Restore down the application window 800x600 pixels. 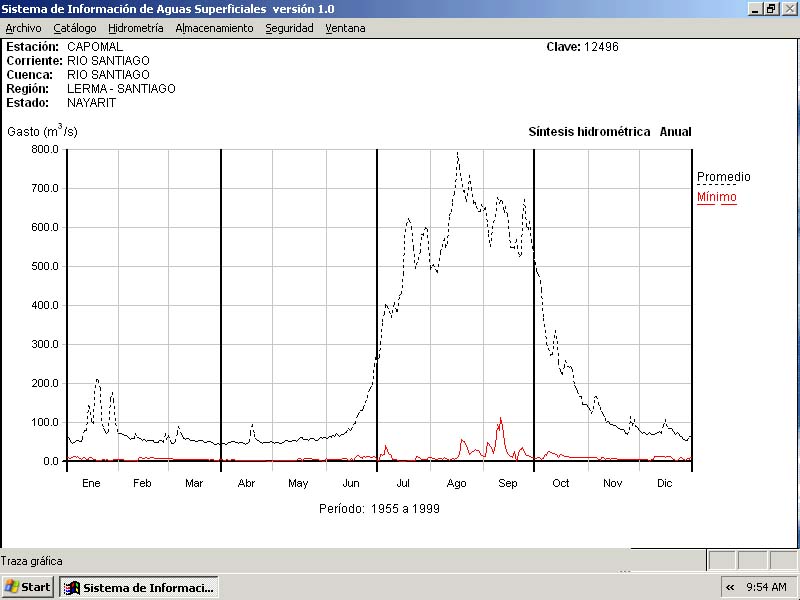pyautogui.click(x=771, y=8)
